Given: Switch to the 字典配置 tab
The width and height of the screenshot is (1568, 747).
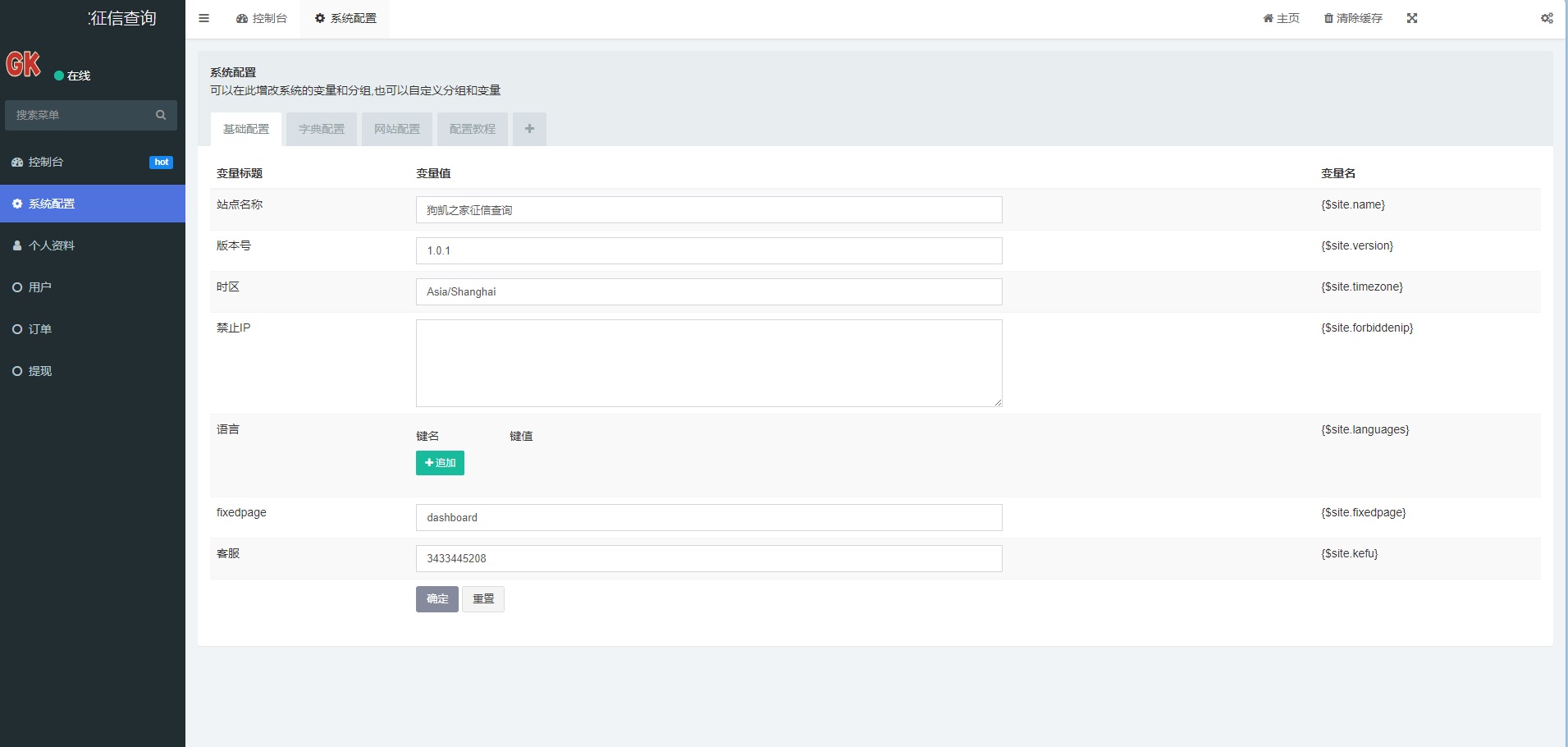Looking at the screenshot, I should 322,129.
